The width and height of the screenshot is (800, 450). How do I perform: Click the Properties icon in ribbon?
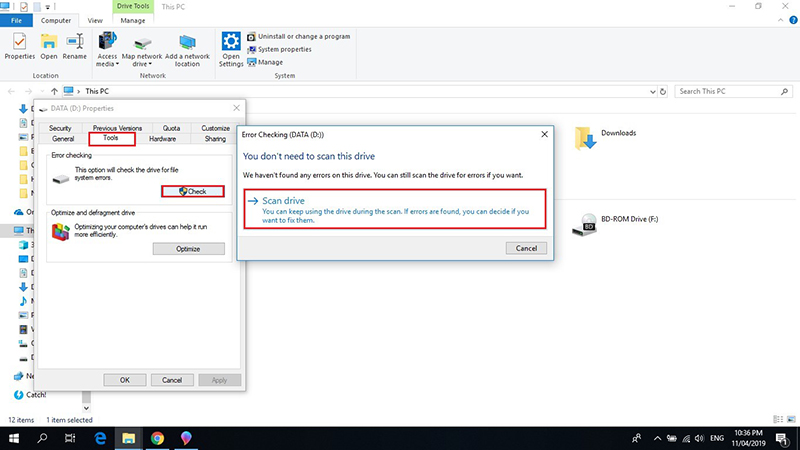point(19,46)
